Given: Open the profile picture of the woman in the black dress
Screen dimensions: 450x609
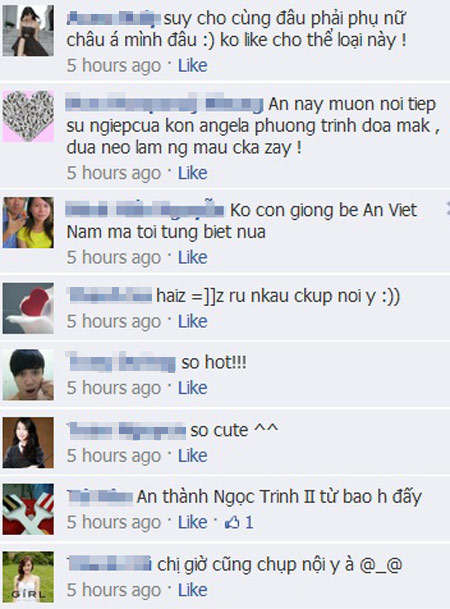Looking at the screenshot, I should point(28,31).
